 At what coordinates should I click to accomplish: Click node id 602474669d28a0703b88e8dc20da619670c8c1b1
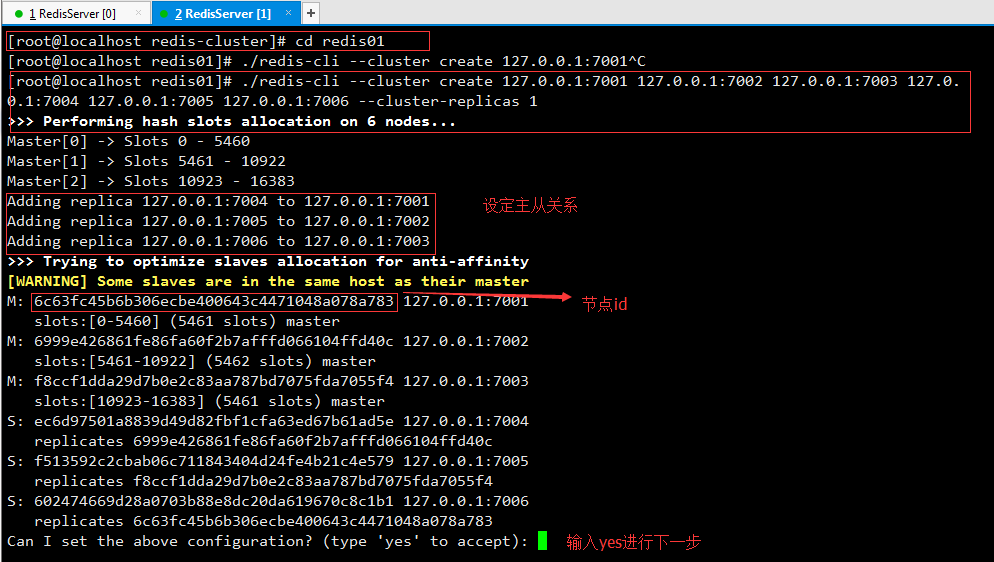(x=214, y=501)
